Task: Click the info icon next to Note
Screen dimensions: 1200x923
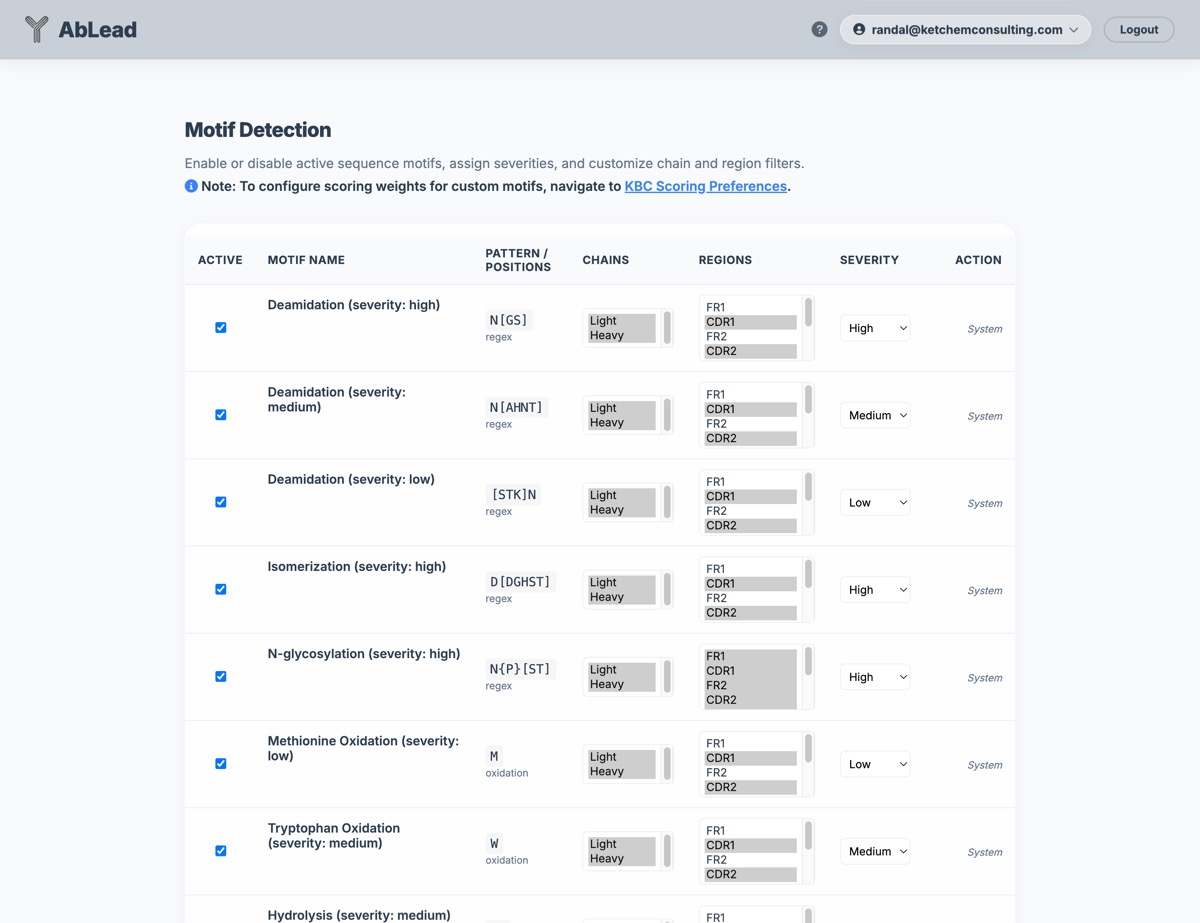Action: click(x=191, y=186)
